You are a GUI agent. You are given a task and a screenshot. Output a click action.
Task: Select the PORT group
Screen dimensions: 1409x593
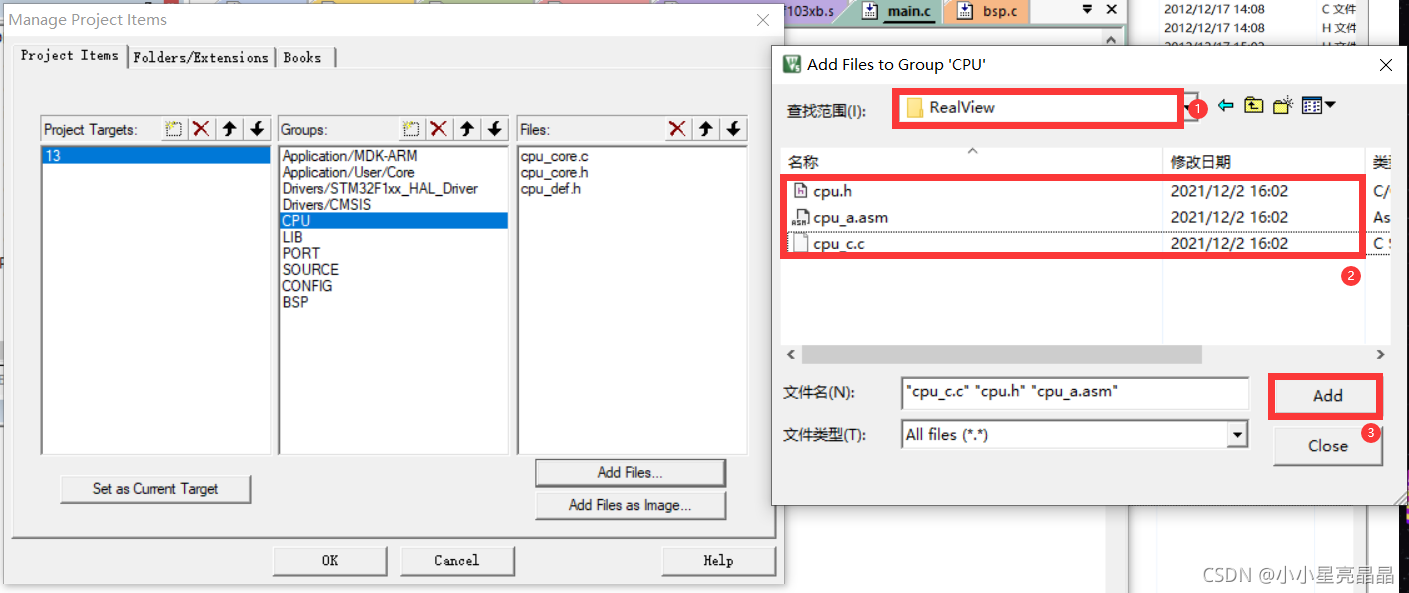click(301, 253)
